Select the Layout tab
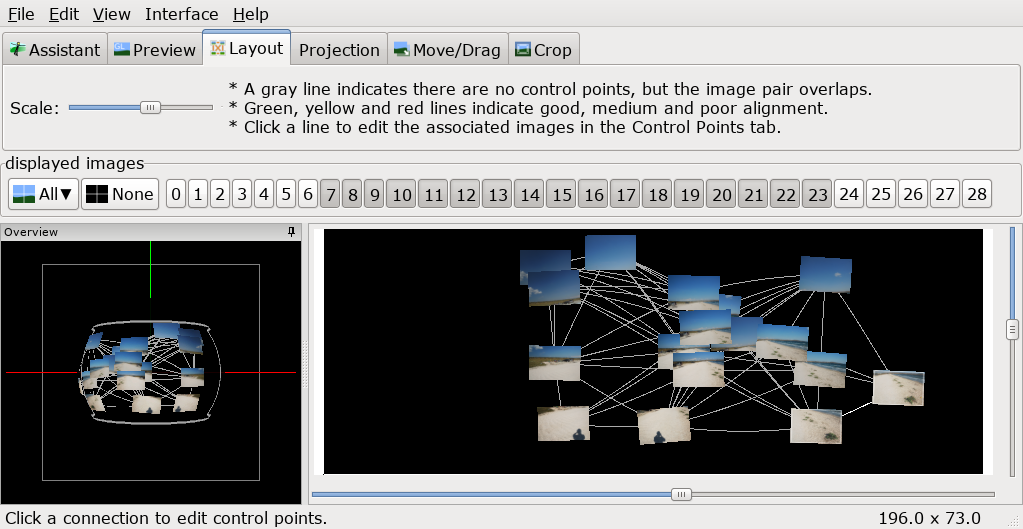Screen dimensions: 1023x529 click(247, 48)
